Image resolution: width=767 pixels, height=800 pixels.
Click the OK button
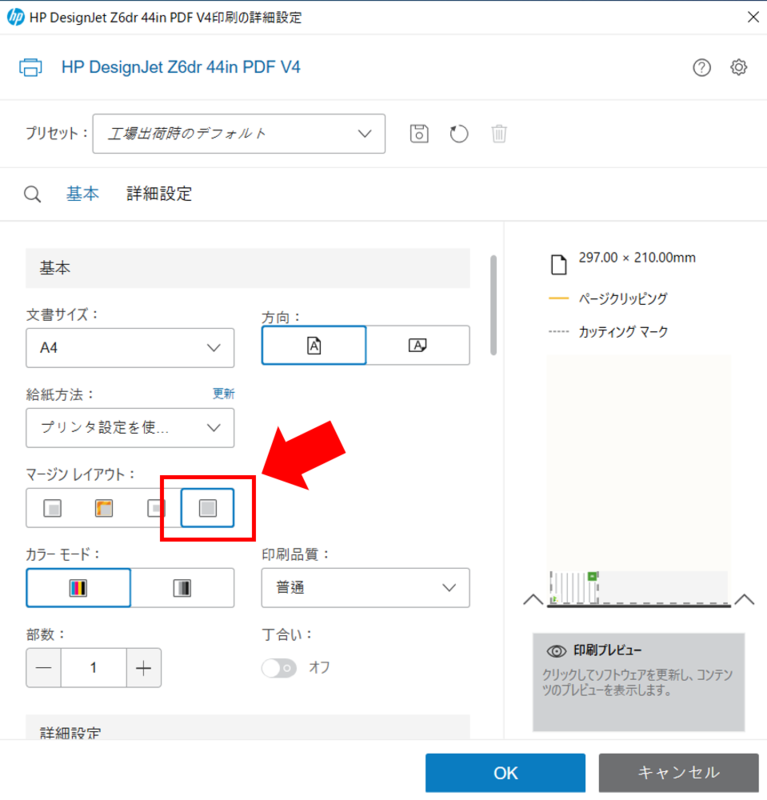505,772
